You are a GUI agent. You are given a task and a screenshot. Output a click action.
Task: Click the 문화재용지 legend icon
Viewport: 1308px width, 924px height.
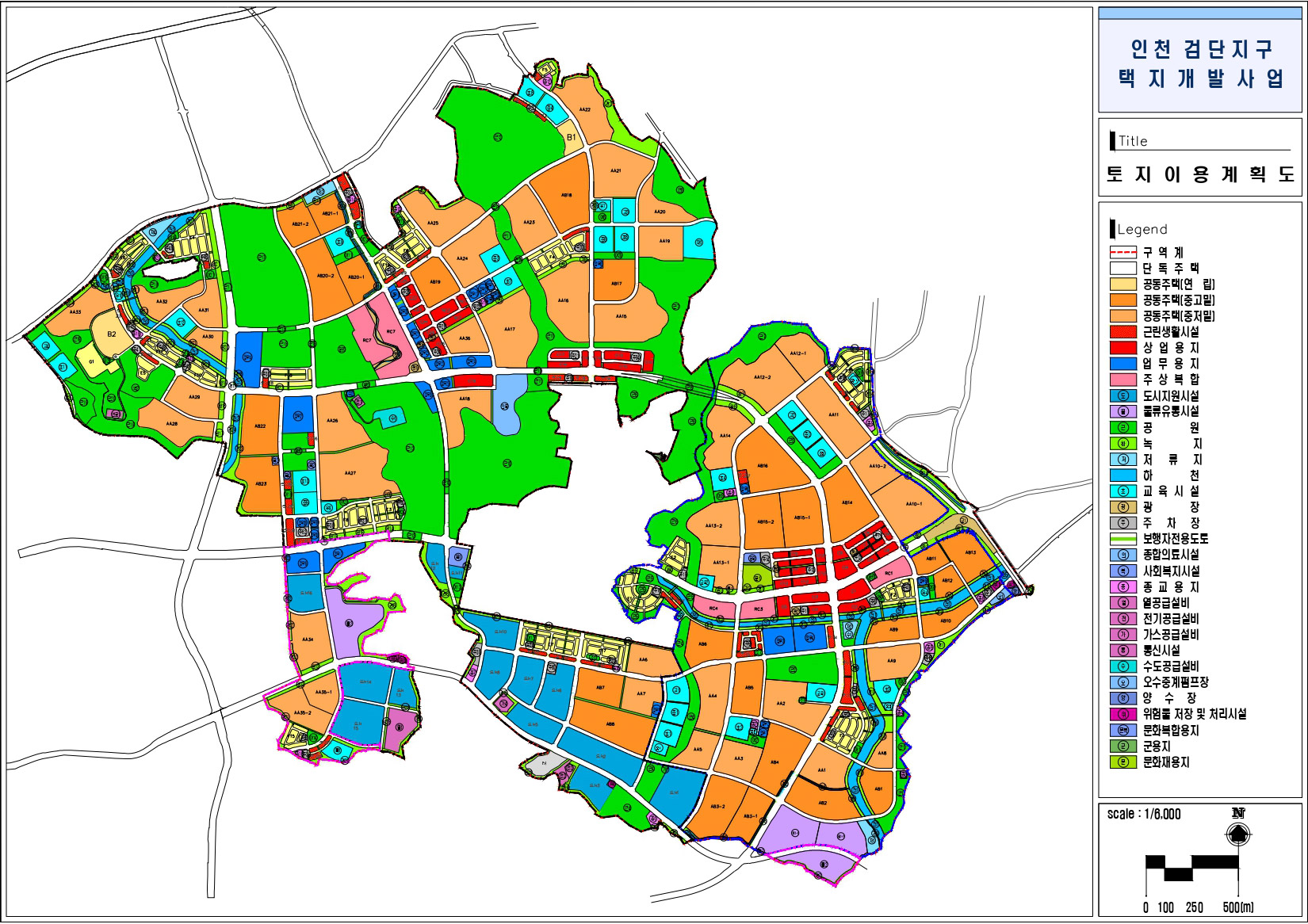point(1123,762)
